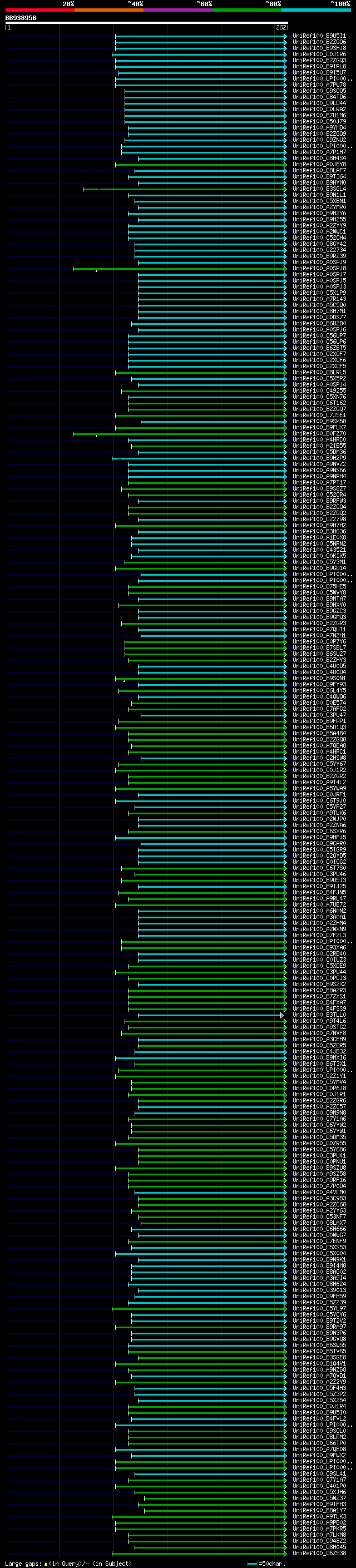The image size is (356, 1568).
Task: Select the UniRef100_Q0IQG2 label
Action: click(319, 862)
